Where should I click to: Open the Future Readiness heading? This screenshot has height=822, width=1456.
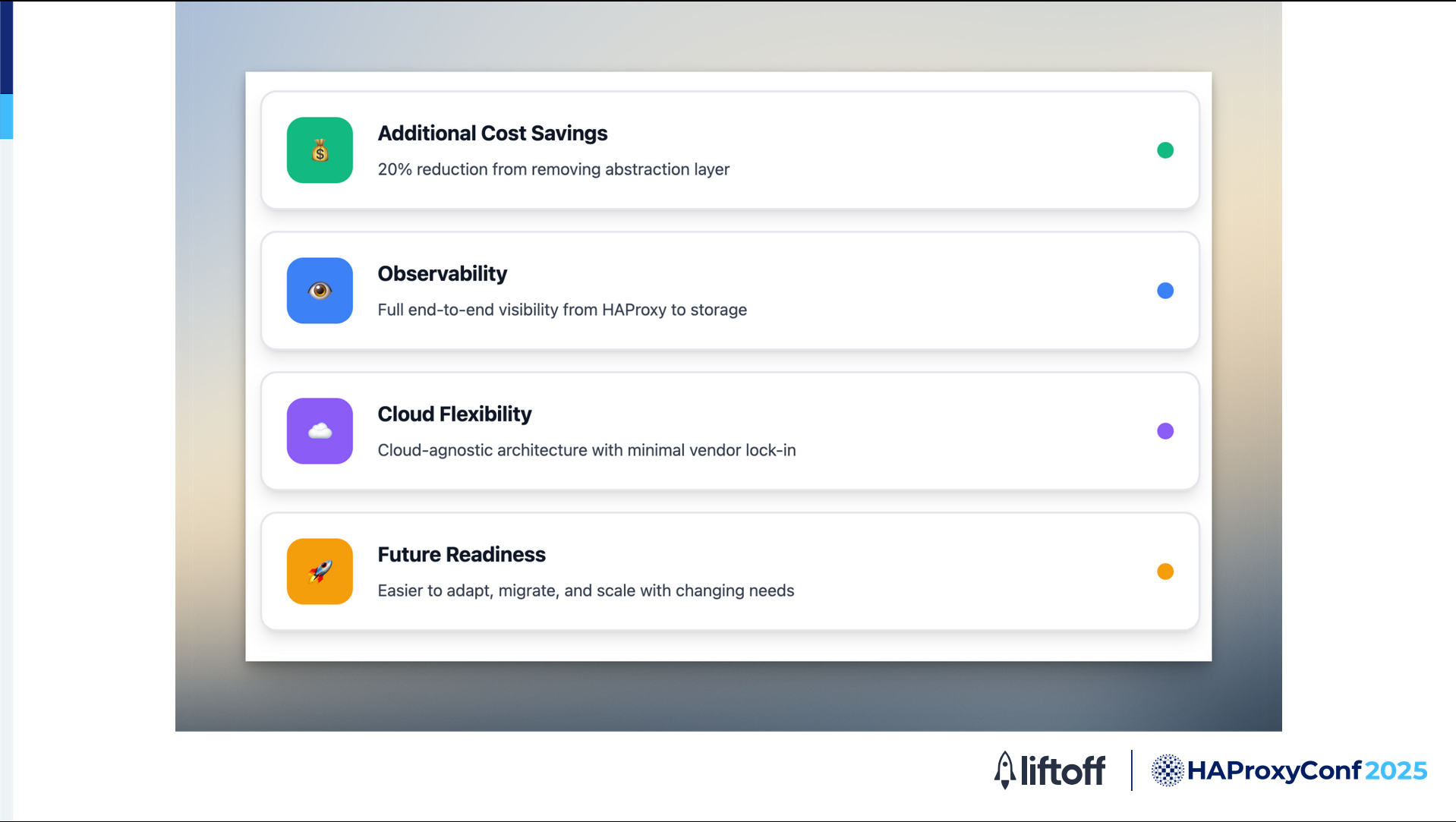point(462,554)
